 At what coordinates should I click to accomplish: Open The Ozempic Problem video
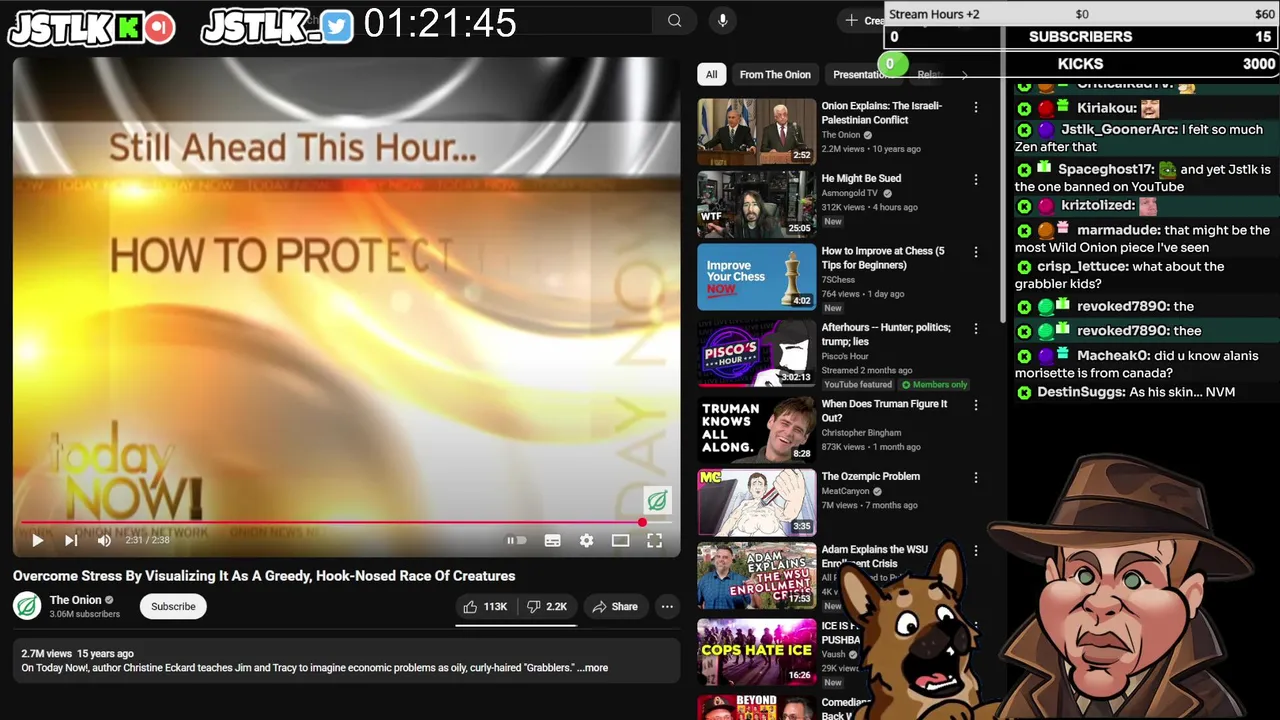(x=870, y=477)
